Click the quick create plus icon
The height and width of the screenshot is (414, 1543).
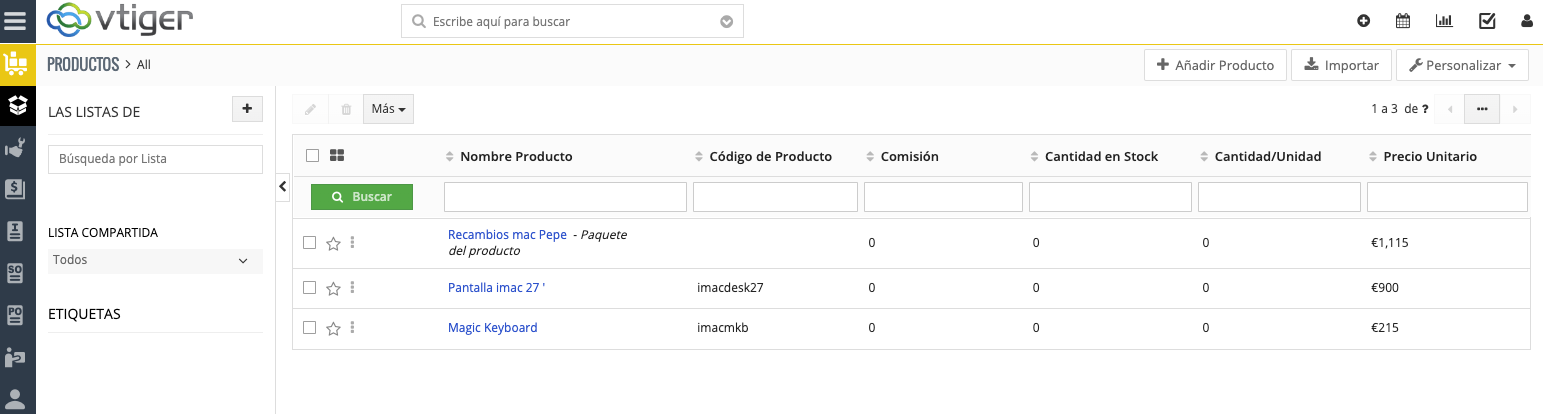click(x=1363, y=21)
